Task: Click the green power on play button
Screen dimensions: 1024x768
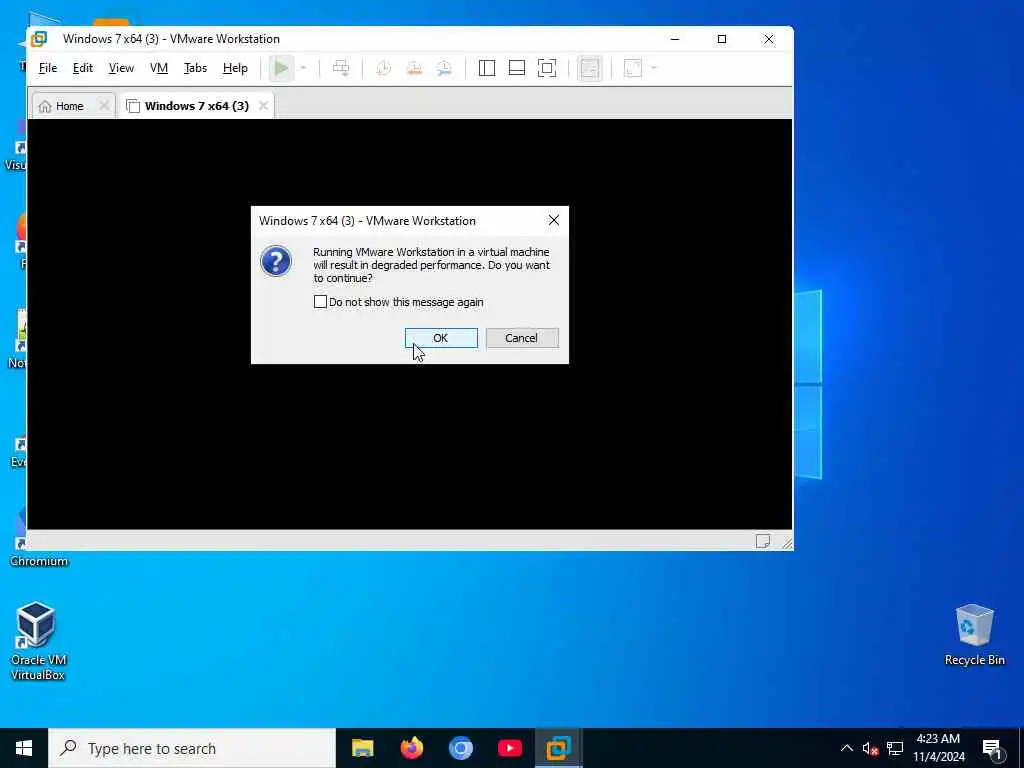Action: click(281, 68)
